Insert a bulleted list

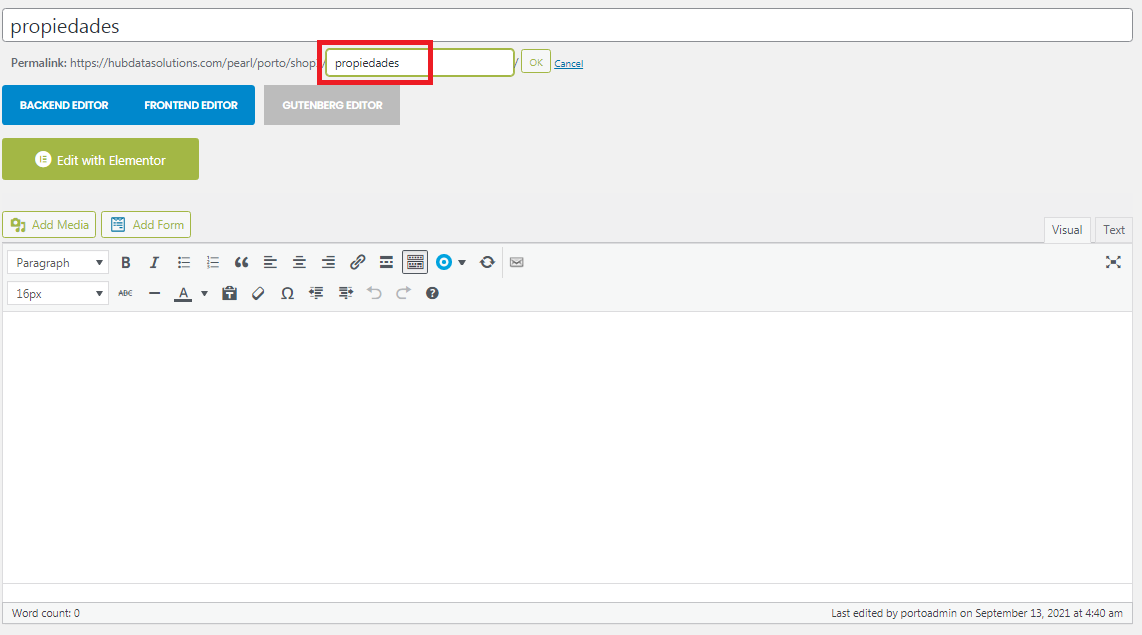click(184, 262)
